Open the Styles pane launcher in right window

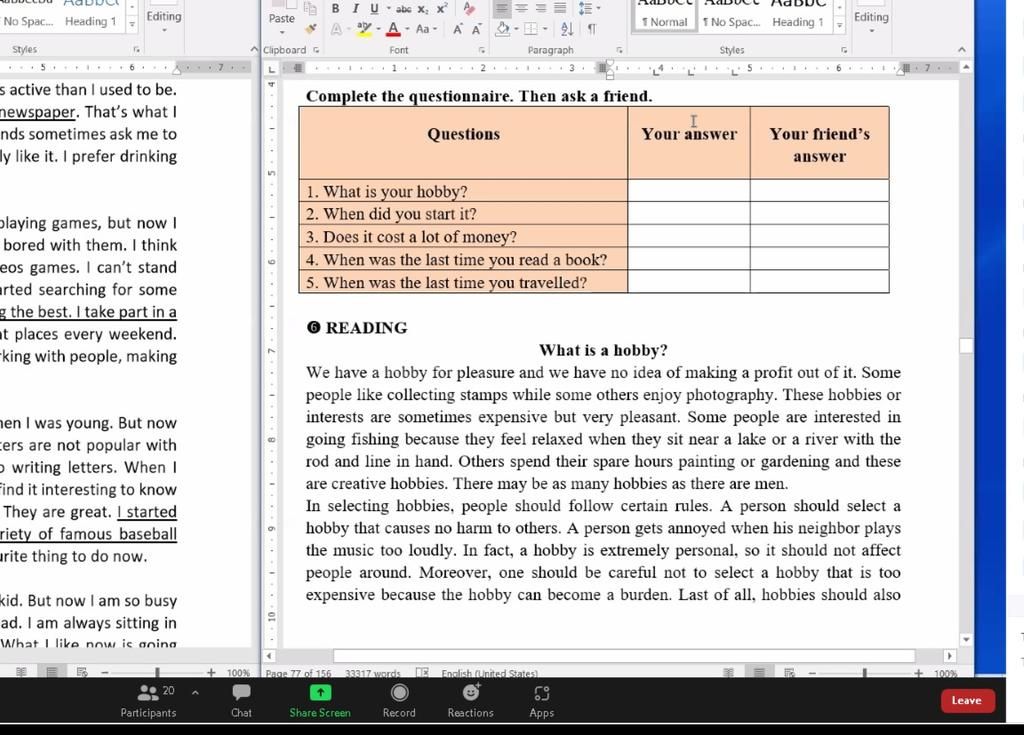coord(844,50)
